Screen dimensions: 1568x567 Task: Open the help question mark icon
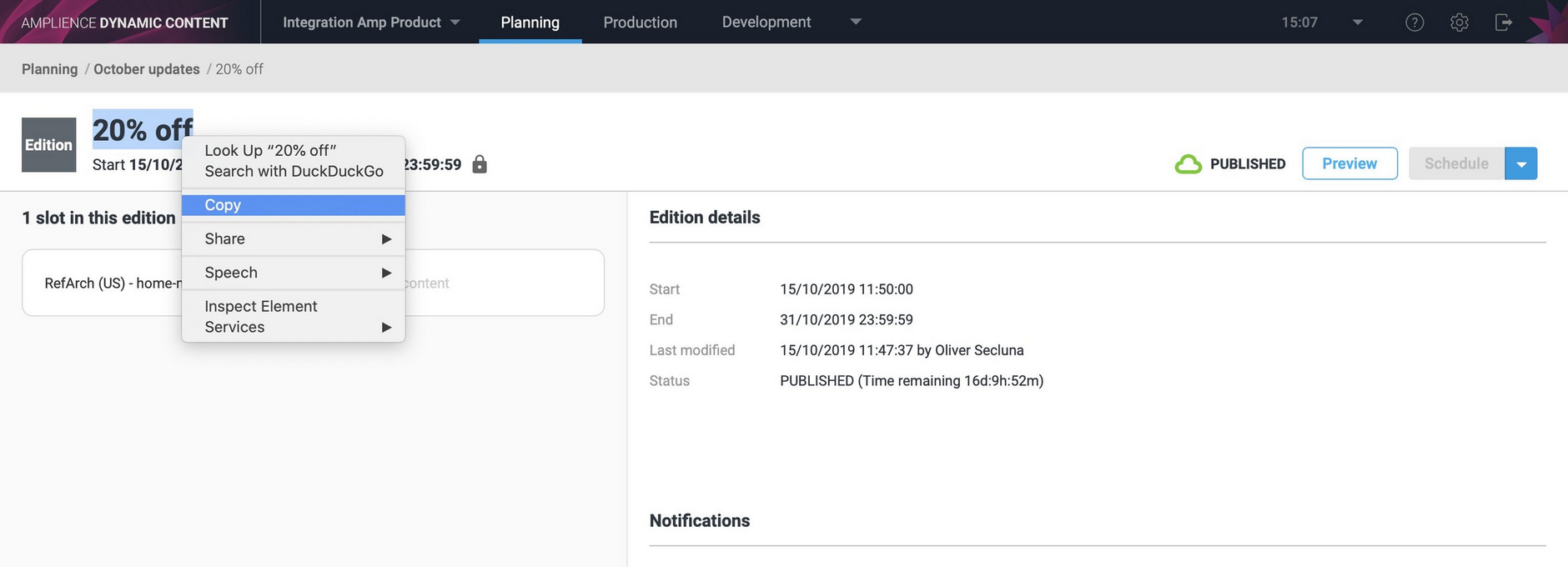click(x=1415, y=23)
